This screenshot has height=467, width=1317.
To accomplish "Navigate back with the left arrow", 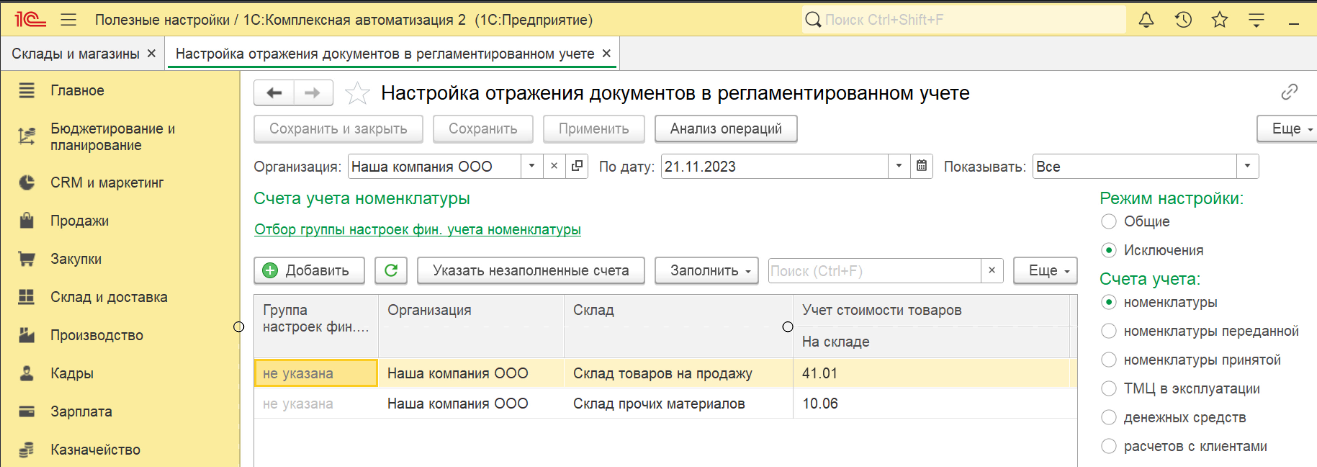I will (x=274, y=93).
